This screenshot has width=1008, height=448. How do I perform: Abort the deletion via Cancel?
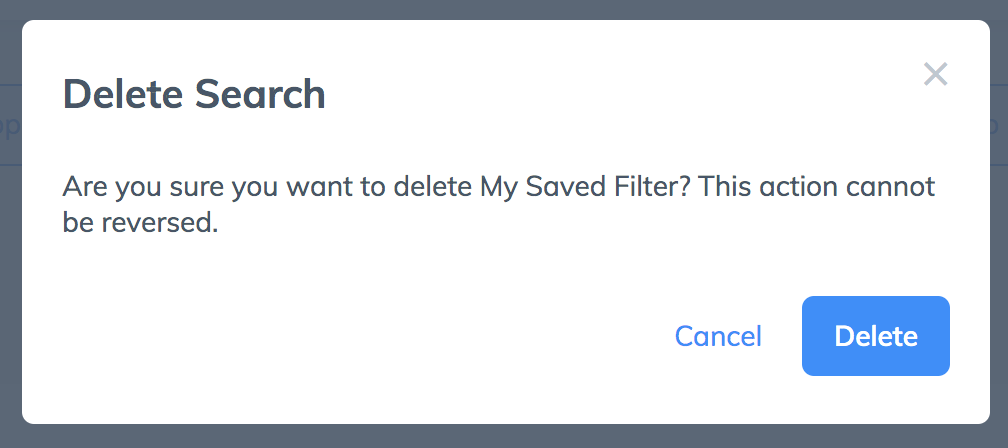[718, 336]
